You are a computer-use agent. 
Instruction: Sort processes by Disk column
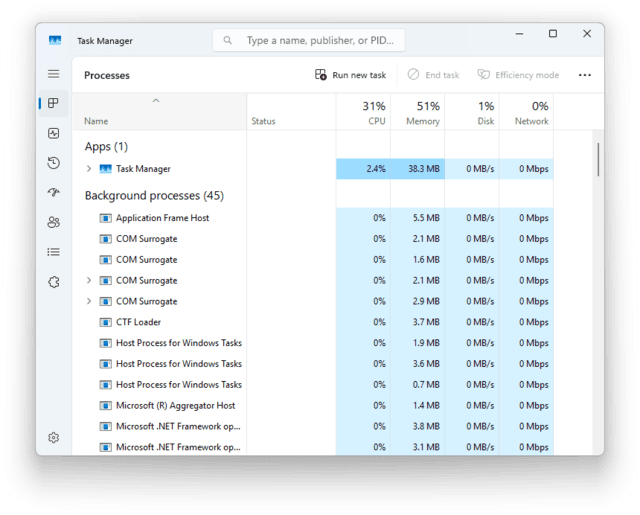[472, 112]
